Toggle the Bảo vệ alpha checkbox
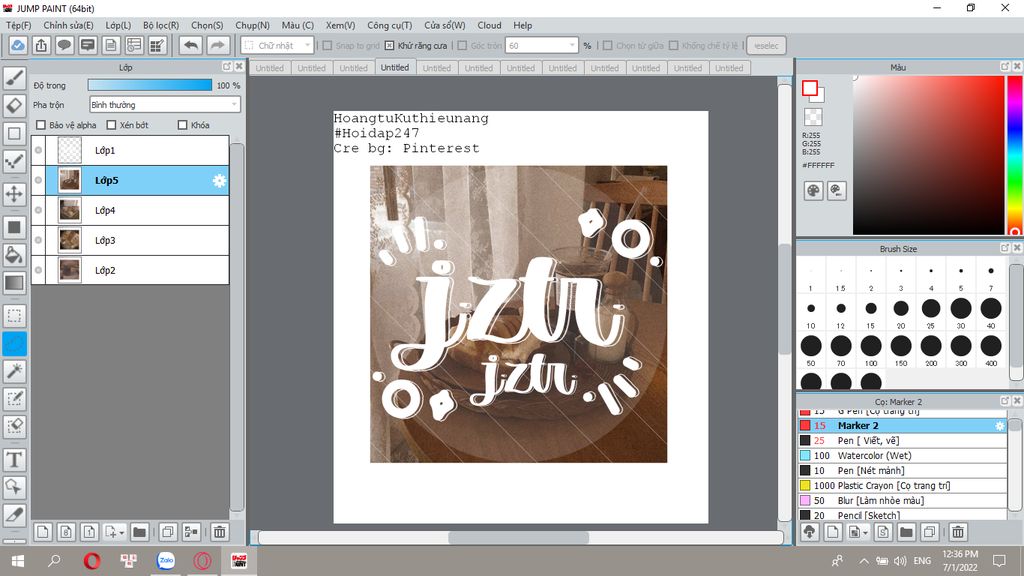The image size is (1024, 576). click(41, 125)
